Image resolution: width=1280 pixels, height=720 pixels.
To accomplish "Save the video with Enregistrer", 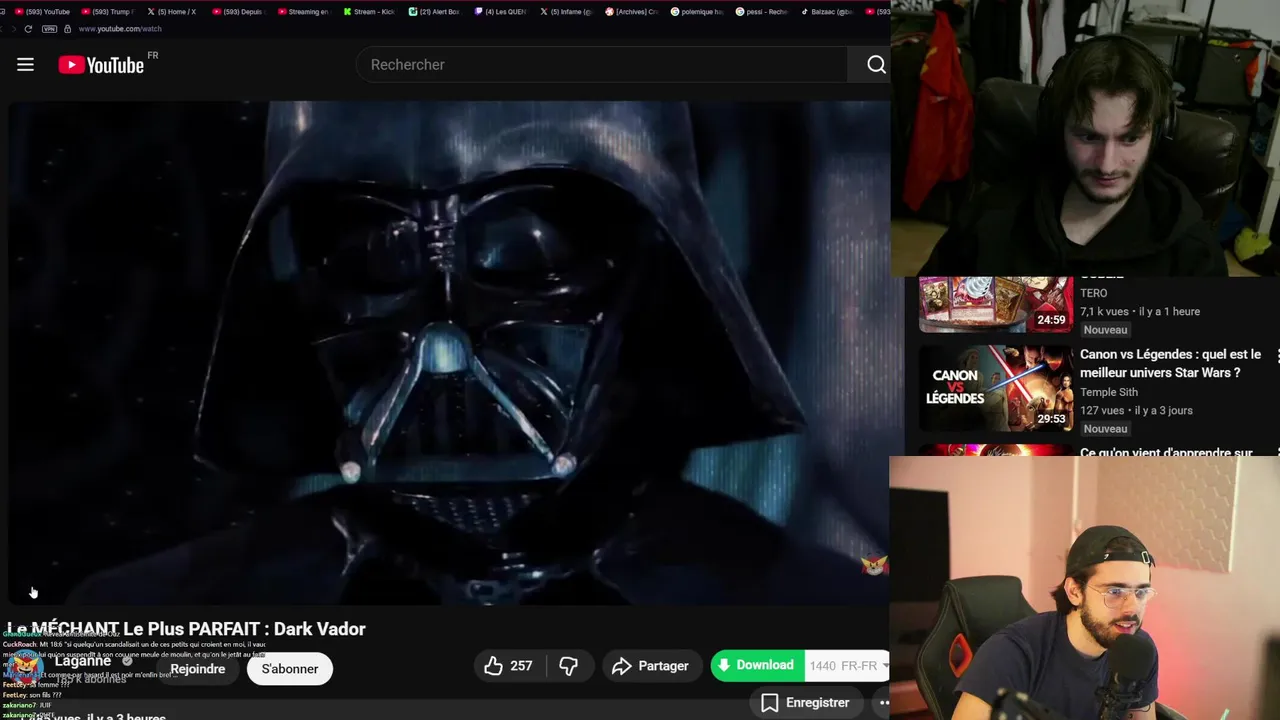I will [x=805, y=703].
